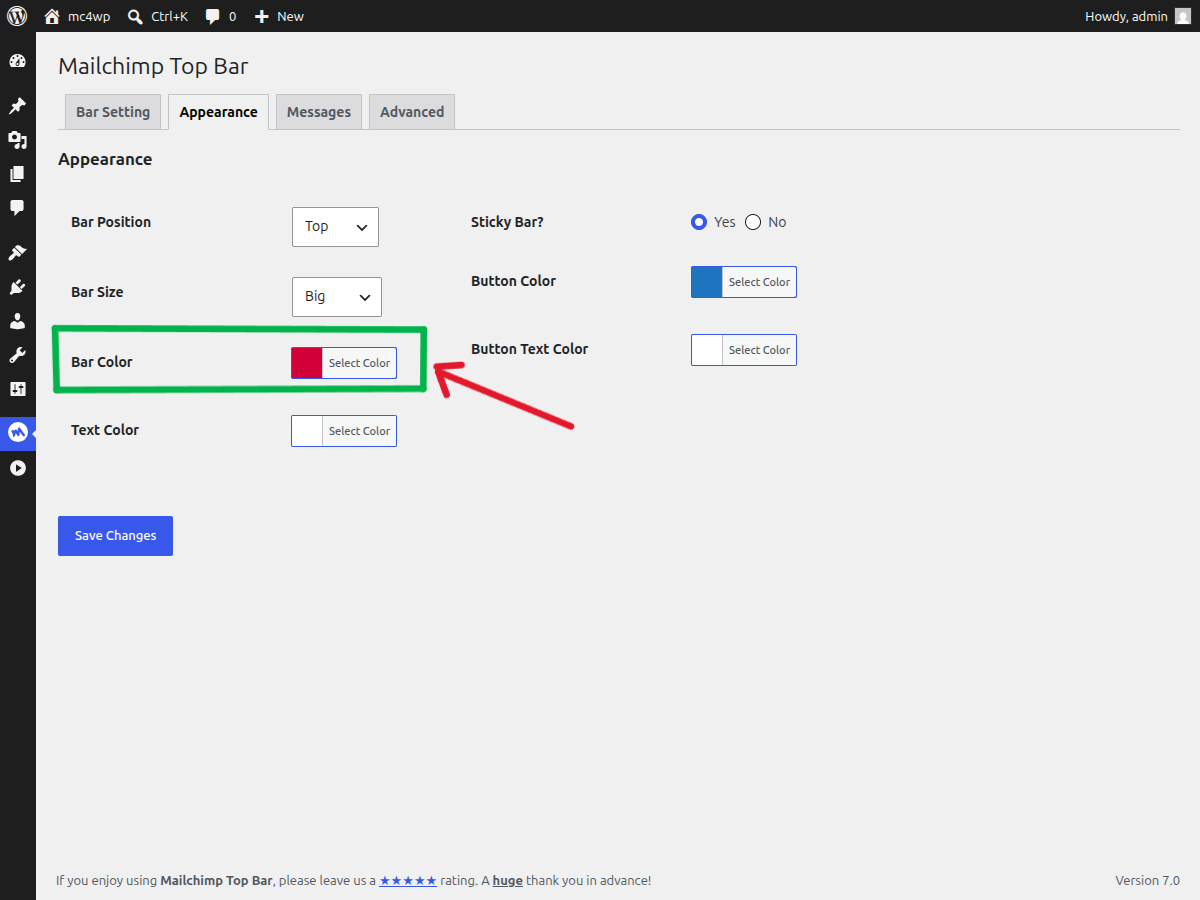Viewport: 1200px width, 900px height.
Task: Open the Appearance paintbrush sidebar icon
Action: click(17, 253)
